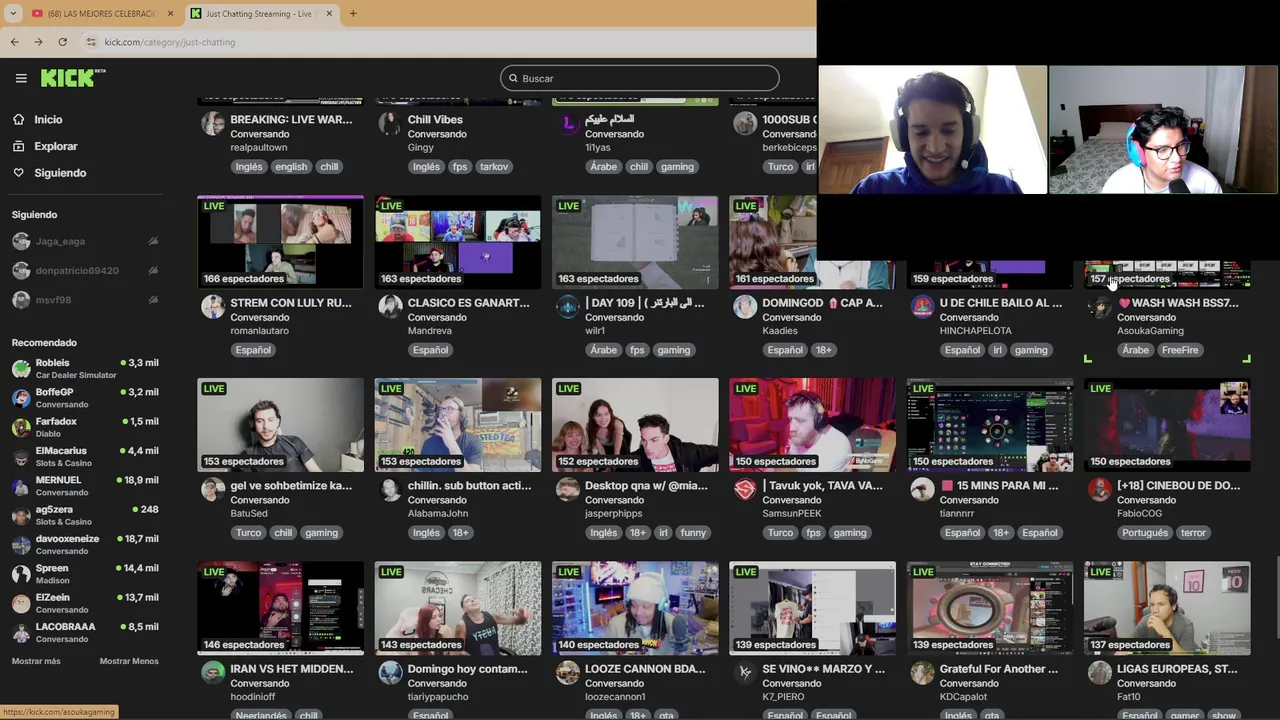Image resolution: width=1280 pixels, height=720 pixels.
Task: Click the Español tag under romanlautaro
Action: coord(253,350)
